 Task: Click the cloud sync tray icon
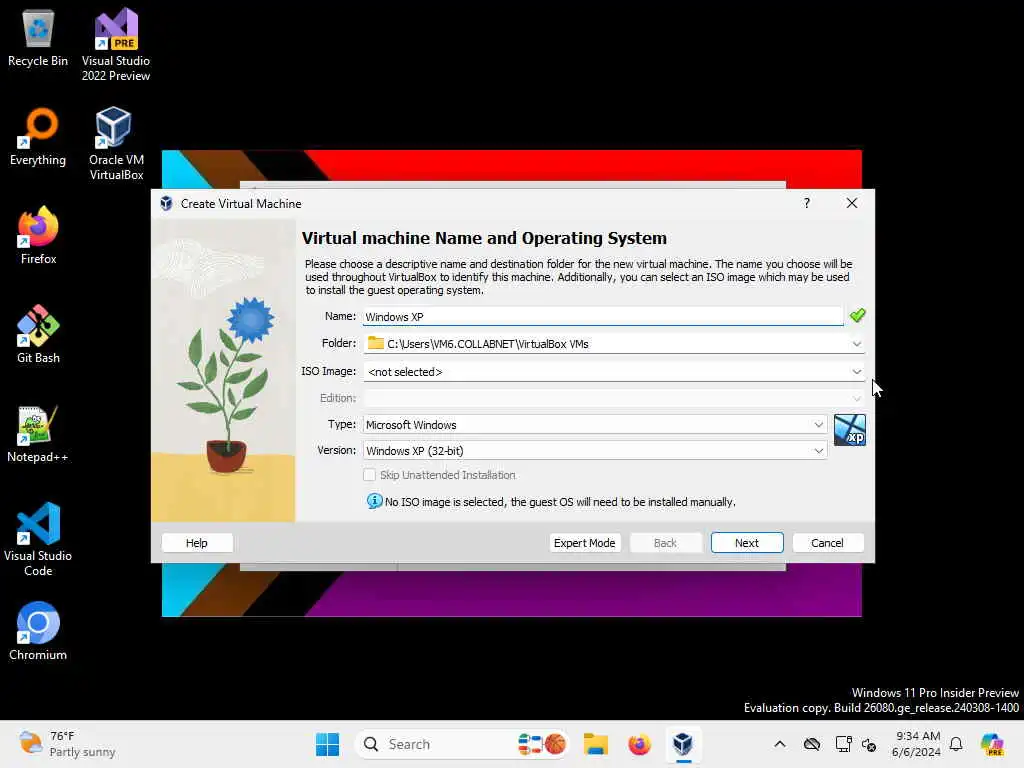click(x=812, y=744)
